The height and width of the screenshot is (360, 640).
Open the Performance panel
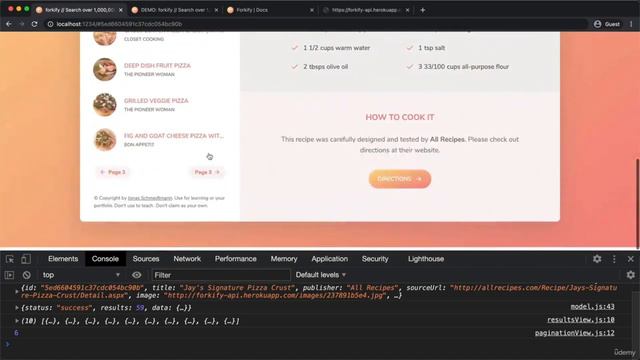tap(236, 259)
